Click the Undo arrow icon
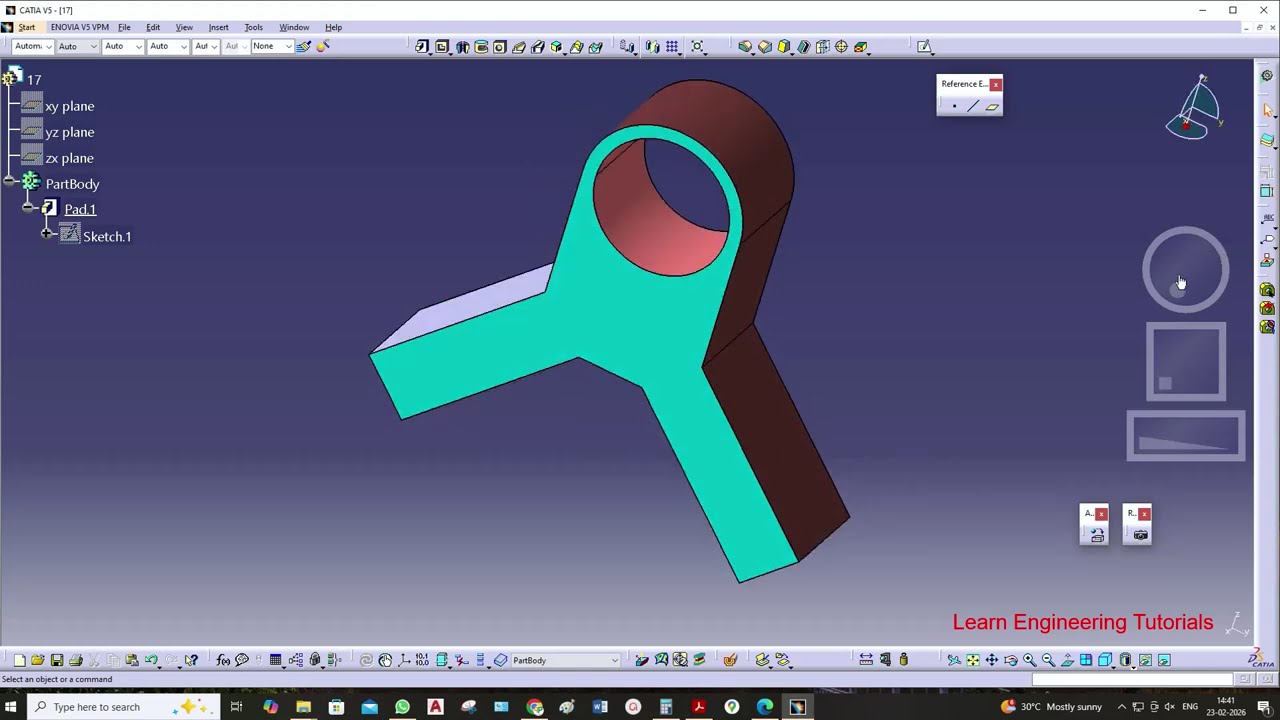Screen dimensions: 1280x720 pyautogui.click(x=151, y=660)
